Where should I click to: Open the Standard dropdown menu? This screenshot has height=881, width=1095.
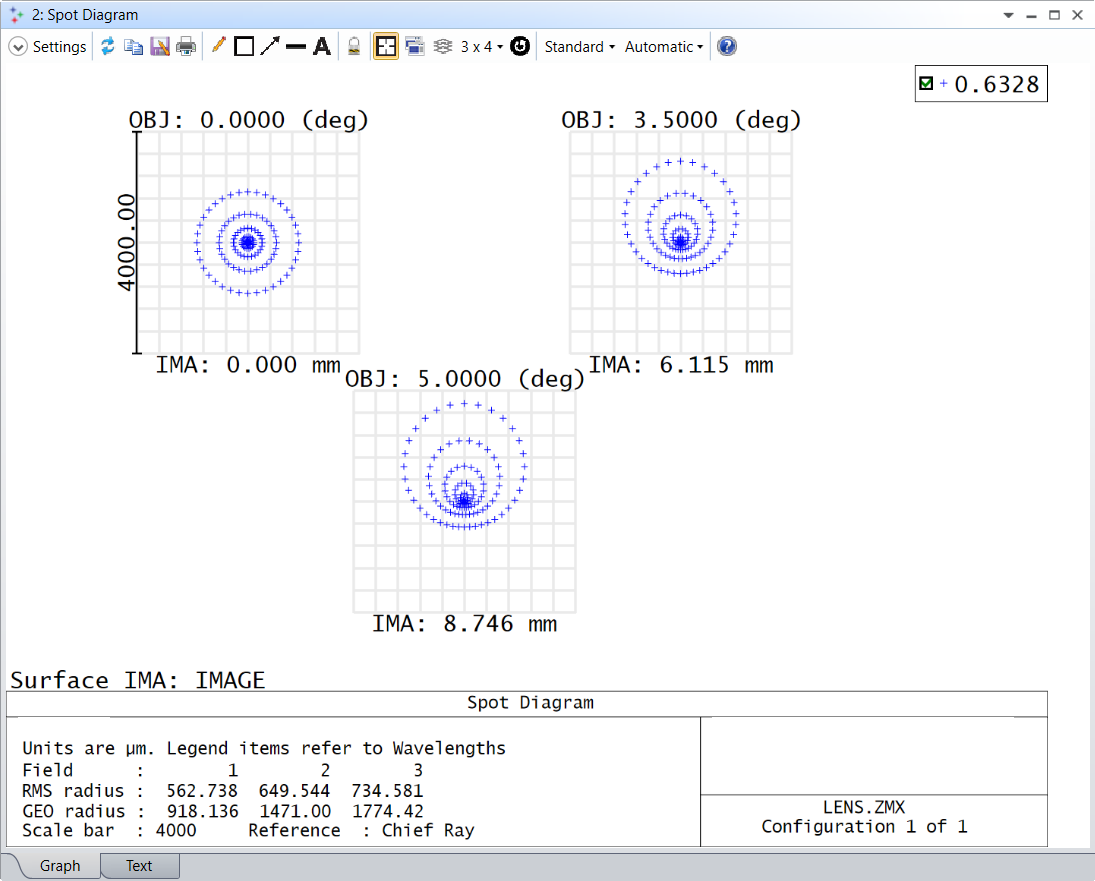pyautogui.click(x=579, y=47)
